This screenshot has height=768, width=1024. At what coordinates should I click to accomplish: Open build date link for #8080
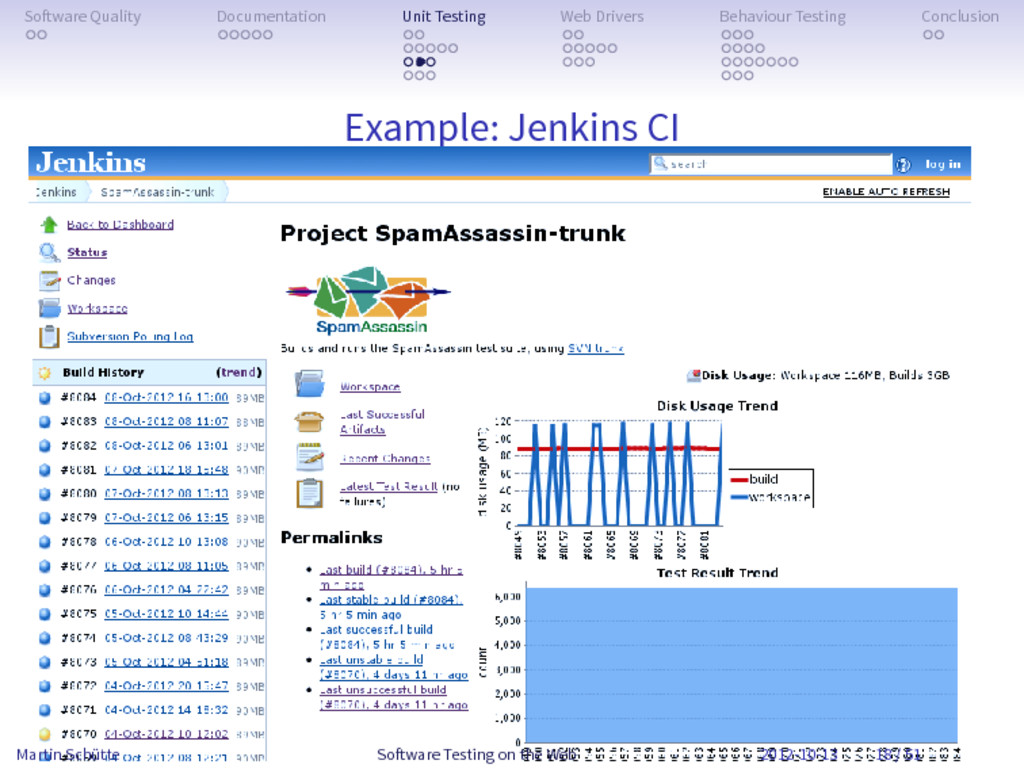click(167, 493)
